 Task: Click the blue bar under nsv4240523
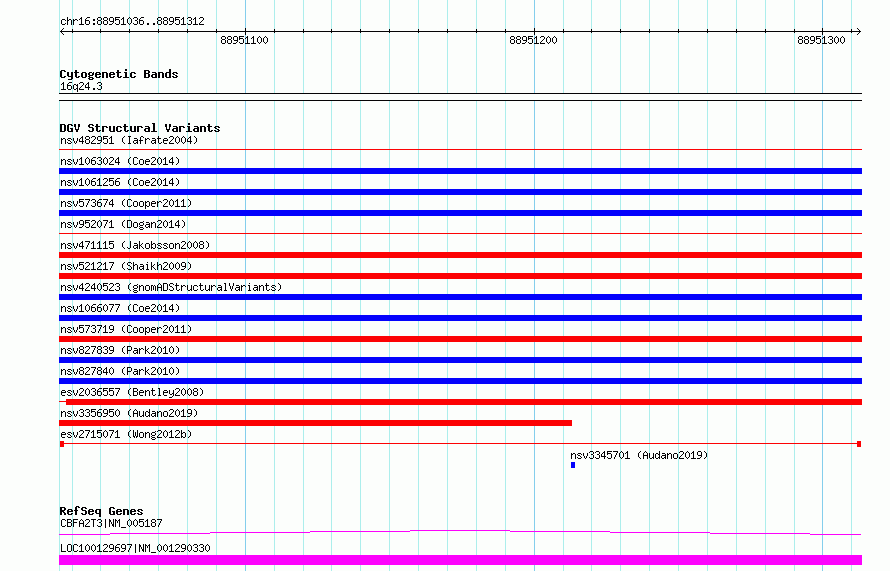pos(460,297)
